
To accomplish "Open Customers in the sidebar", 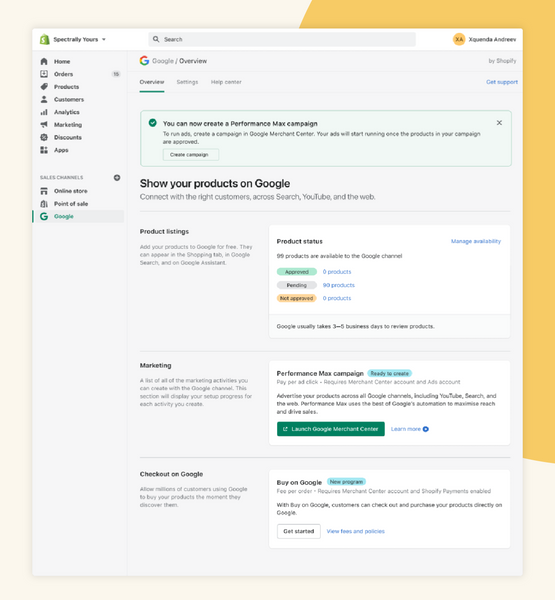I will click(69, 99).
